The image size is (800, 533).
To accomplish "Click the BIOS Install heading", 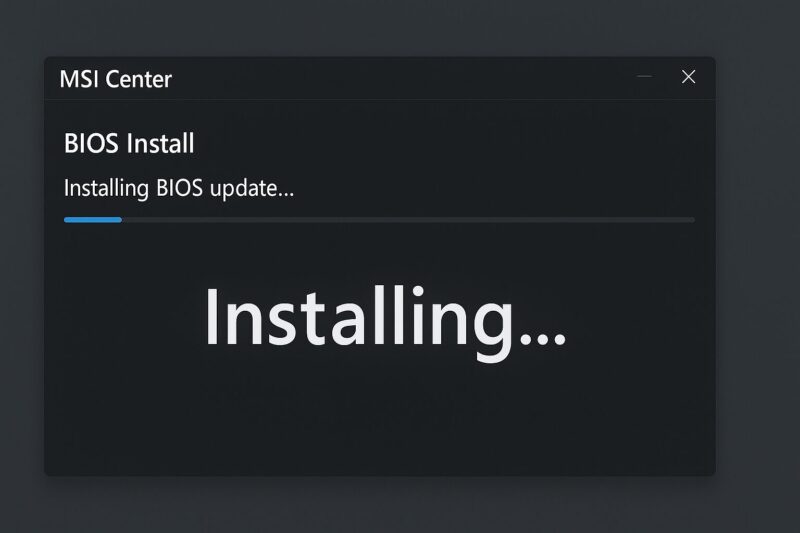I will [x=129, y=143].
